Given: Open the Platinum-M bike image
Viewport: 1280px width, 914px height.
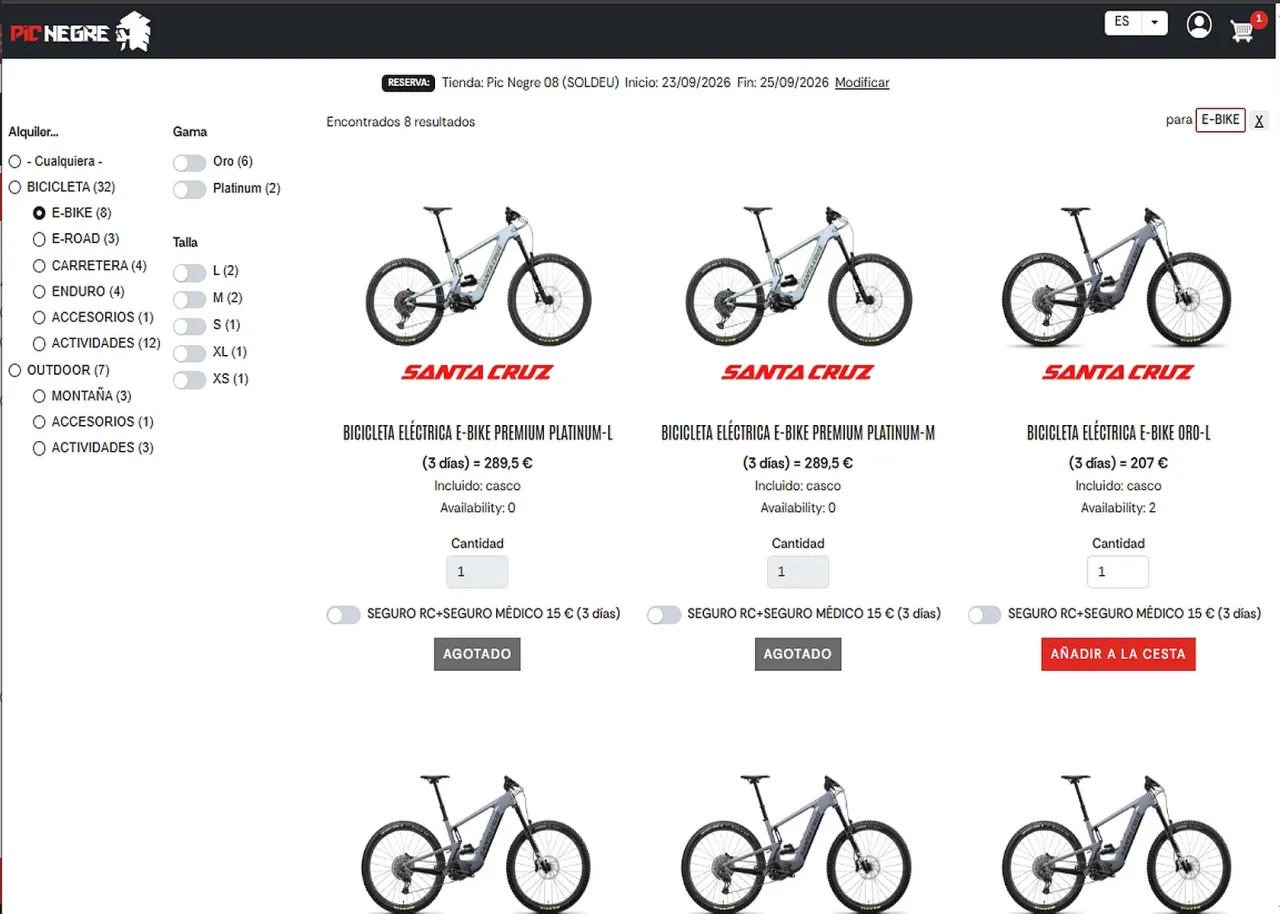Looking at the screenshot, I should pos(798,277).
